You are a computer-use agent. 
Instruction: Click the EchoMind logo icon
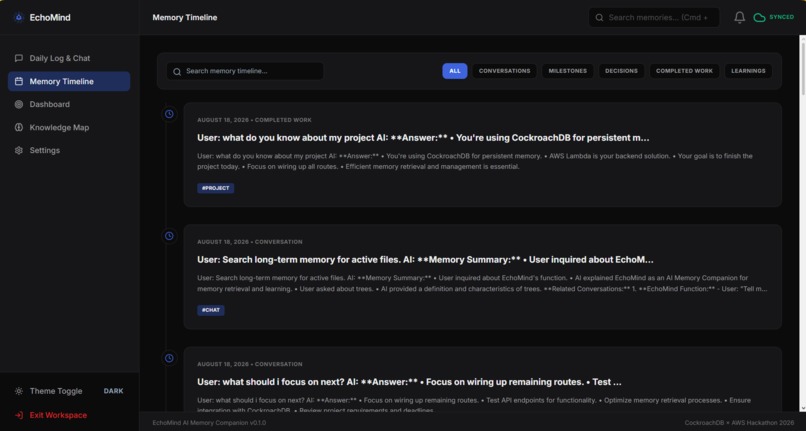point(19,17)
